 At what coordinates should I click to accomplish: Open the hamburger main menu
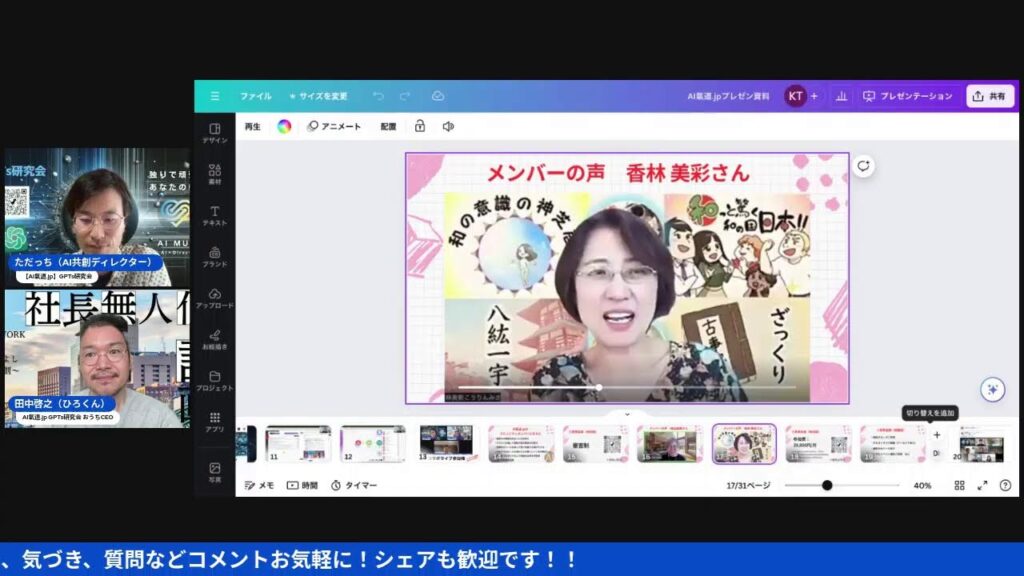(214, 96)
